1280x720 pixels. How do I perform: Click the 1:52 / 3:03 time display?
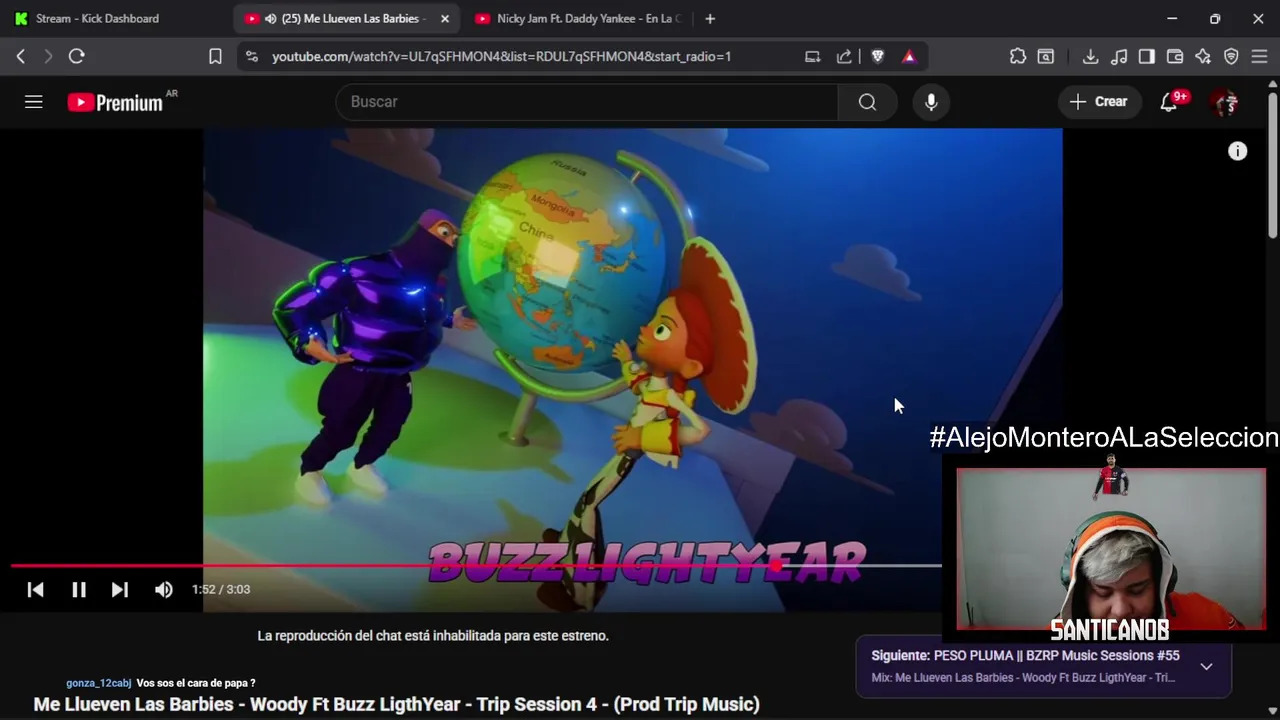pyautogui.click(x=221, y=590)
